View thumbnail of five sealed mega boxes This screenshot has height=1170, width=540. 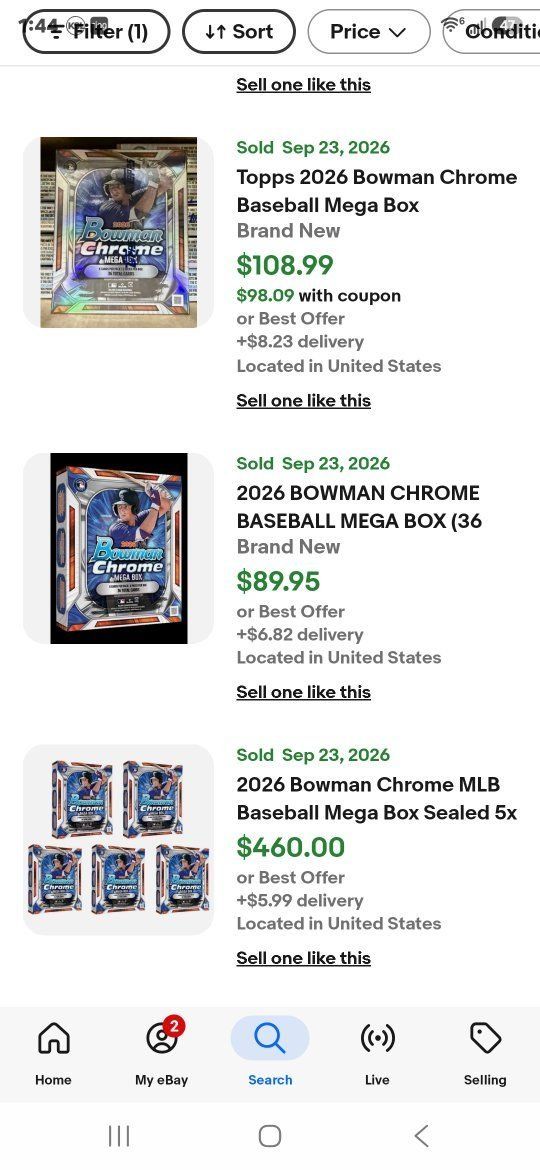119,839
